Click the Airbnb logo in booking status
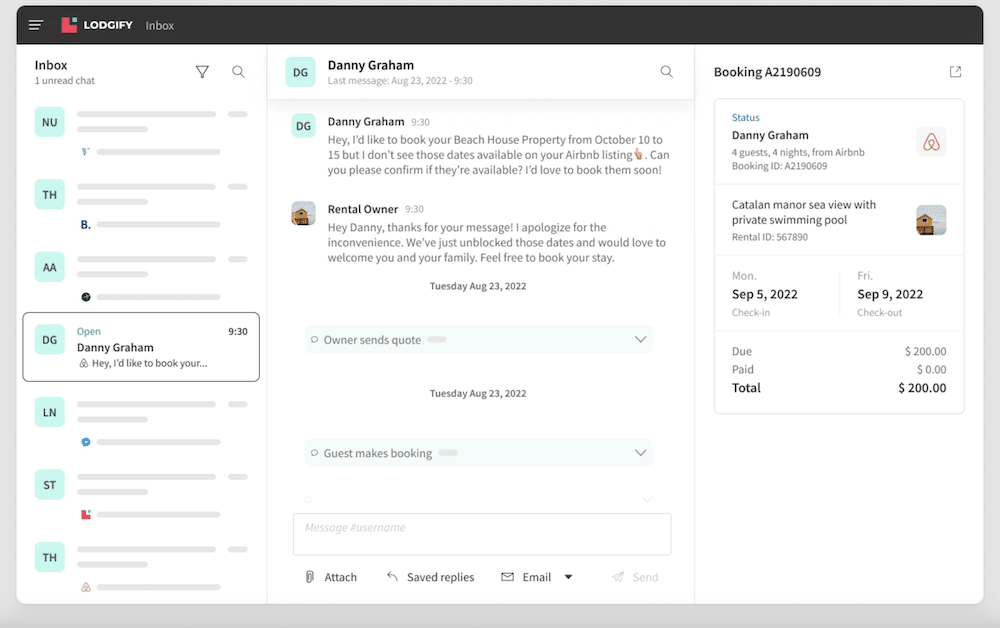Viewport: 1000px width, 628px height. (x=931, y=142)
